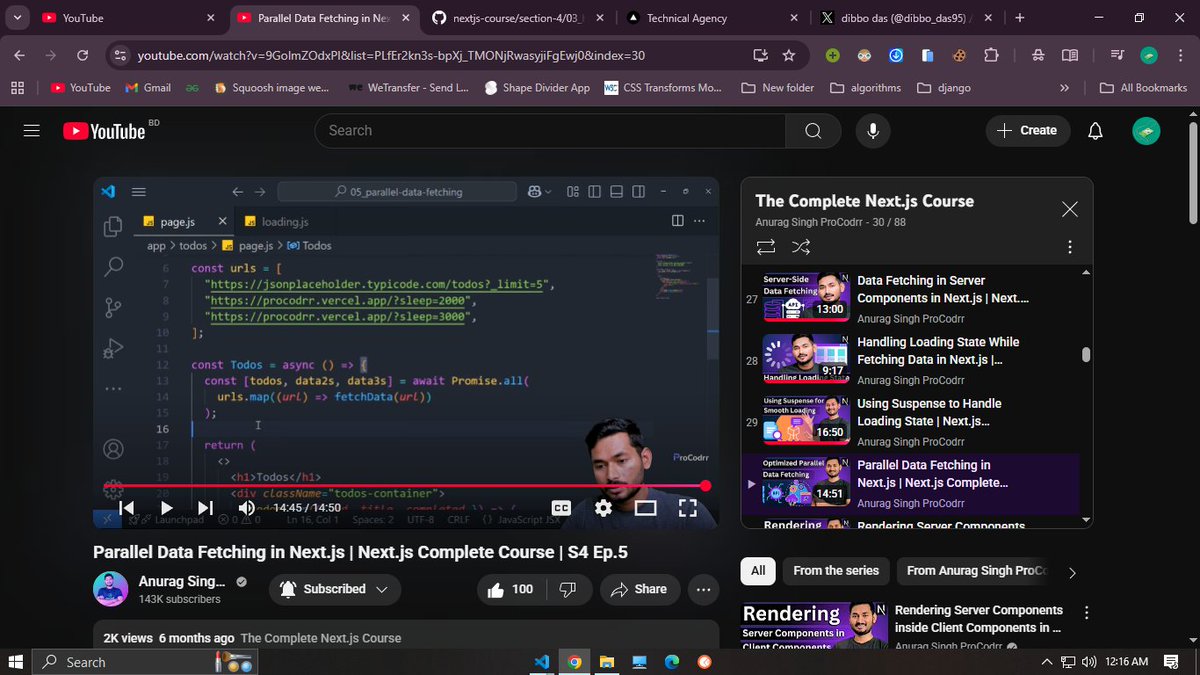Toggle loop playlist

point(766,247)
